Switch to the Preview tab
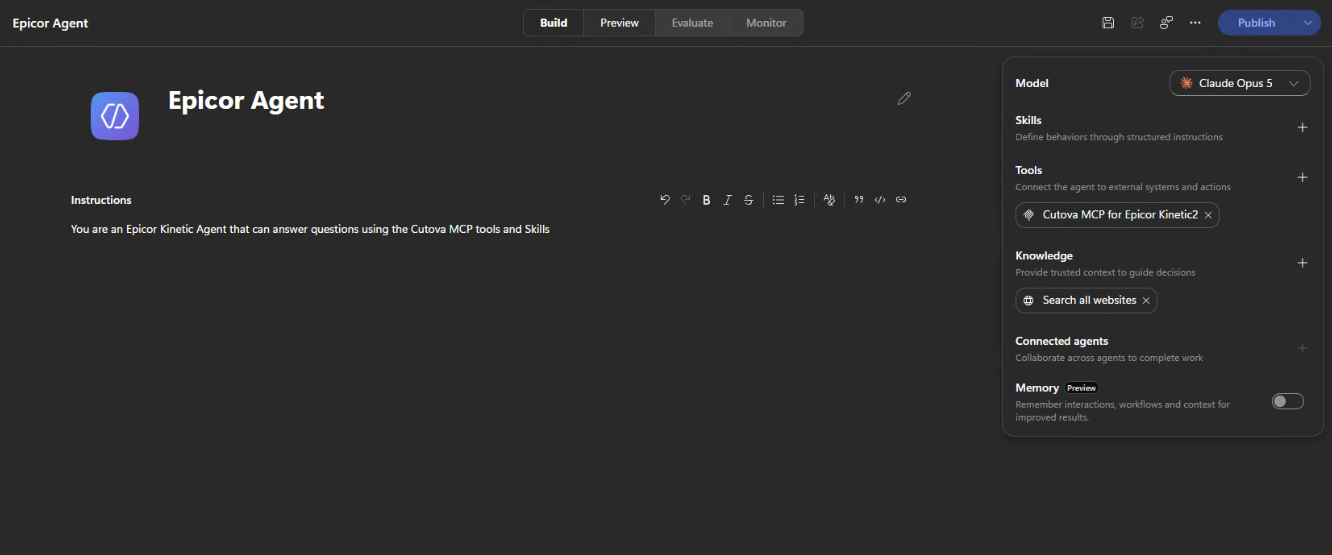 coord(619,23)
